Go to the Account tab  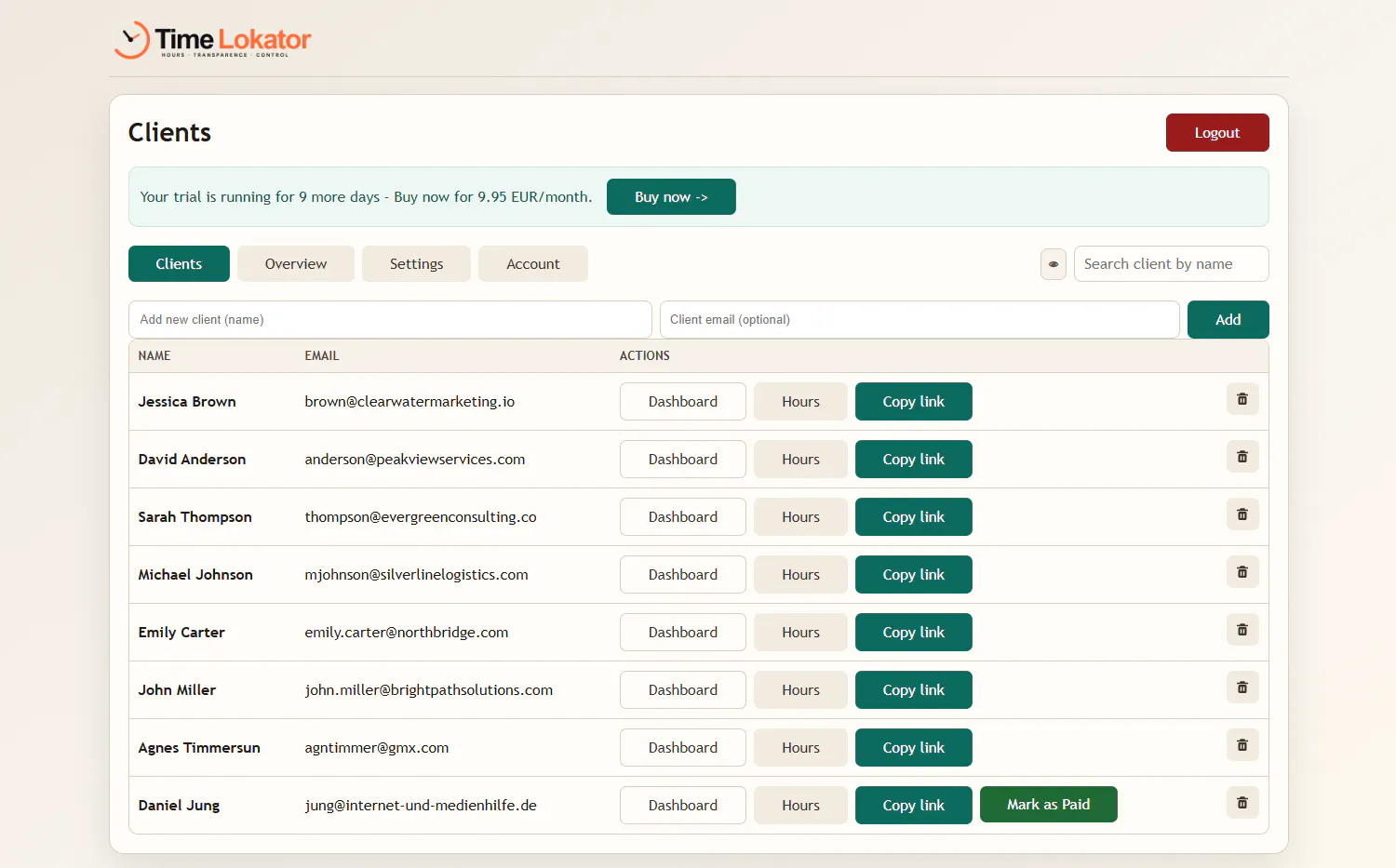pyautogui.click(x=533, y=263)
